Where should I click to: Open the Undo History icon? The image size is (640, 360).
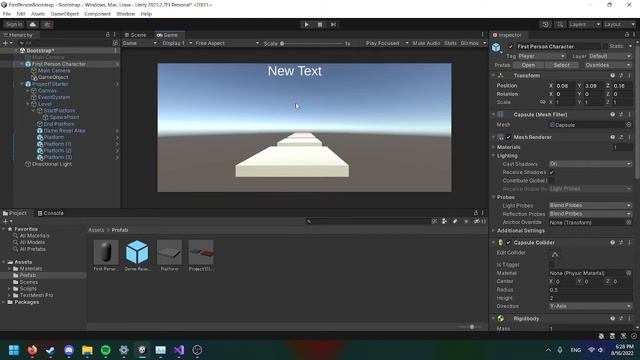coord(545,24)
